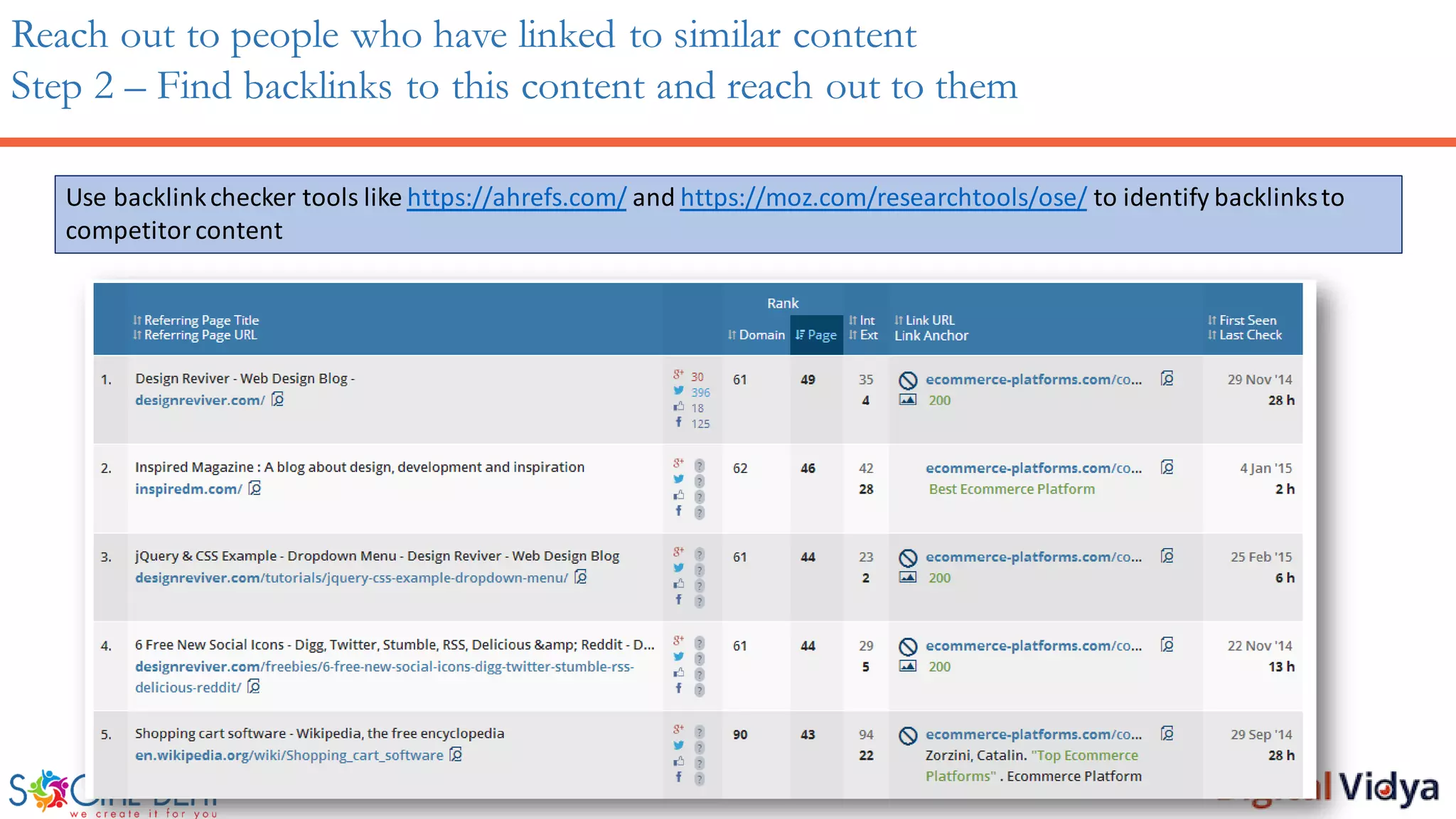
Task: Open designreviver.com/ homepage link
Action: tap(200, 400)
